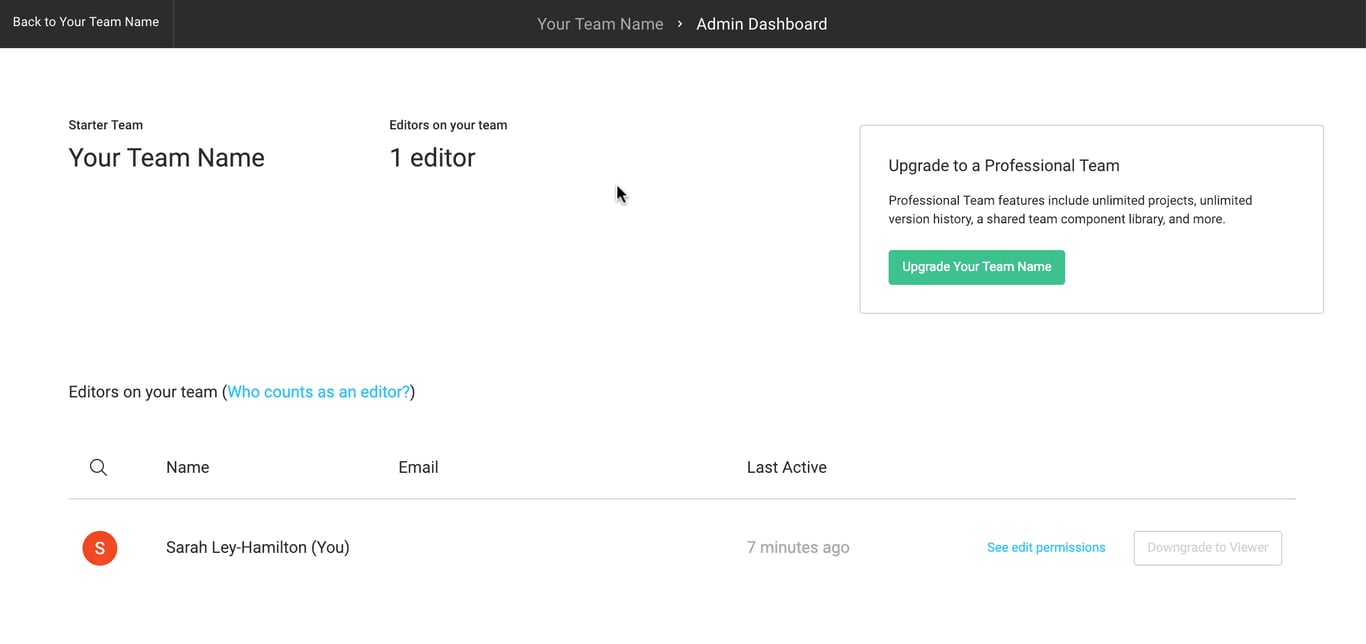
Task: Click the 7 minutes ago timestamp
Action: point(798,548)
